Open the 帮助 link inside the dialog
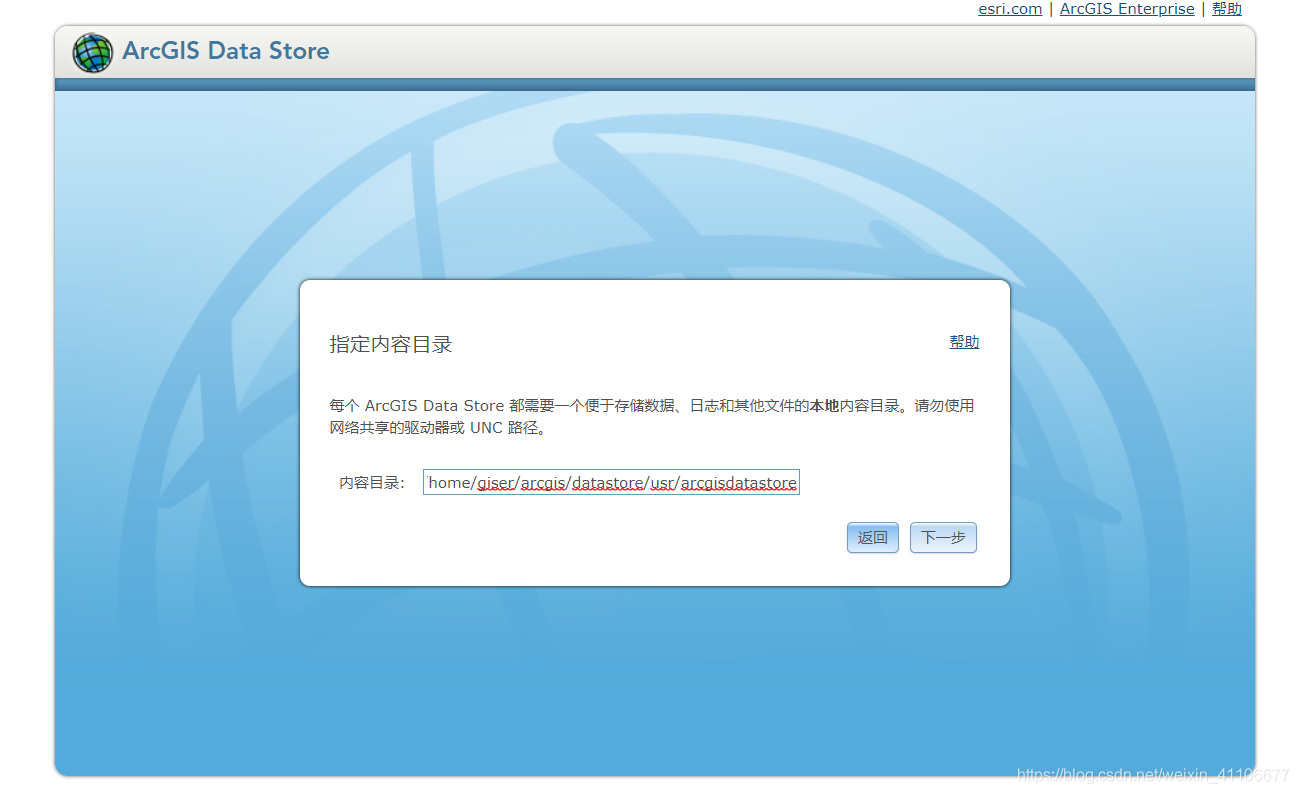 coord(964,342)
